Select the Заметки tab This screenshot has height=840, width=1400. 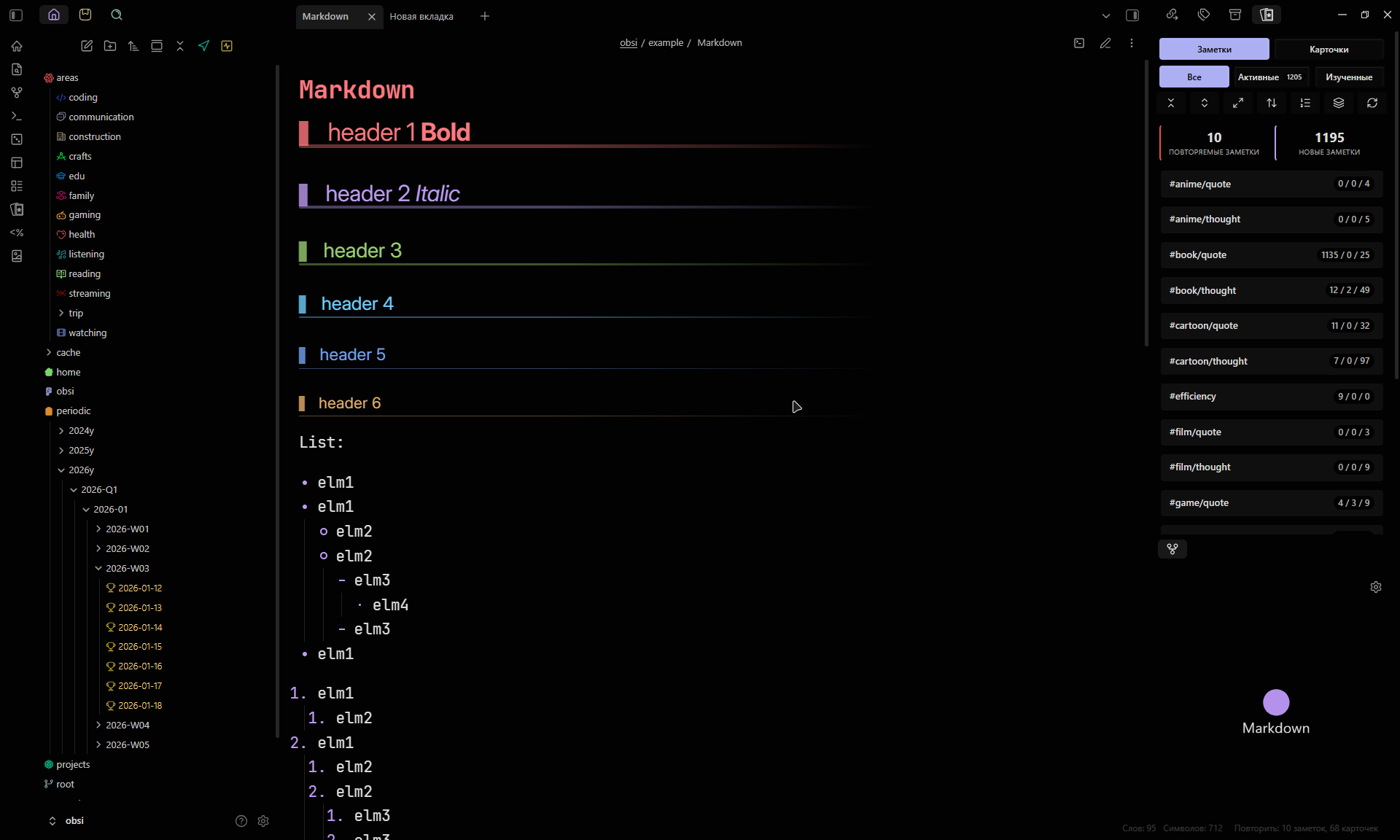click(x=1214, y=50)
